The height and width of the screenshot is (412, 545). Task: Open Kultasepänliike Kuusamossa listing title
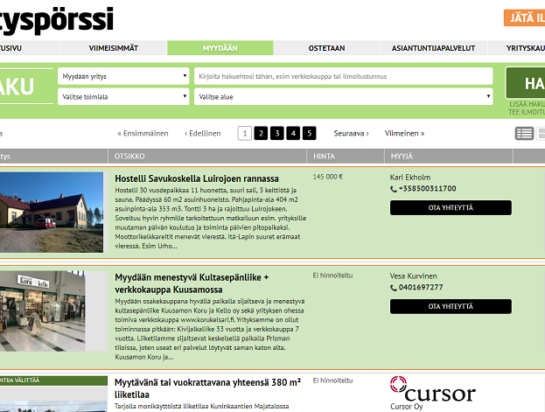192,283
